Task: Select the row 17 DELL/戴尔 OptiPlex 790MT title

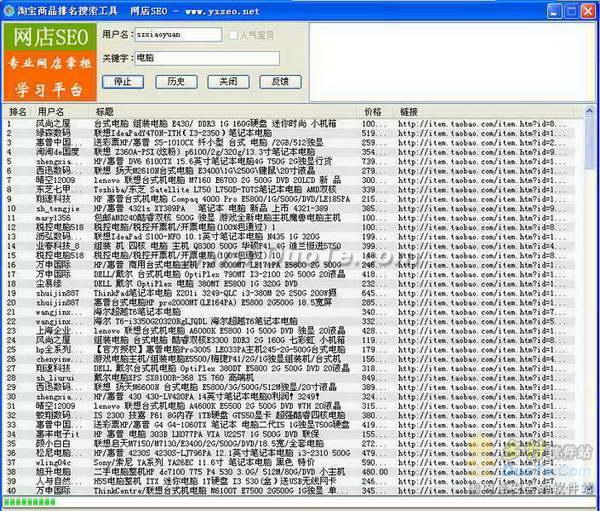Action: (x=219, y=274)
